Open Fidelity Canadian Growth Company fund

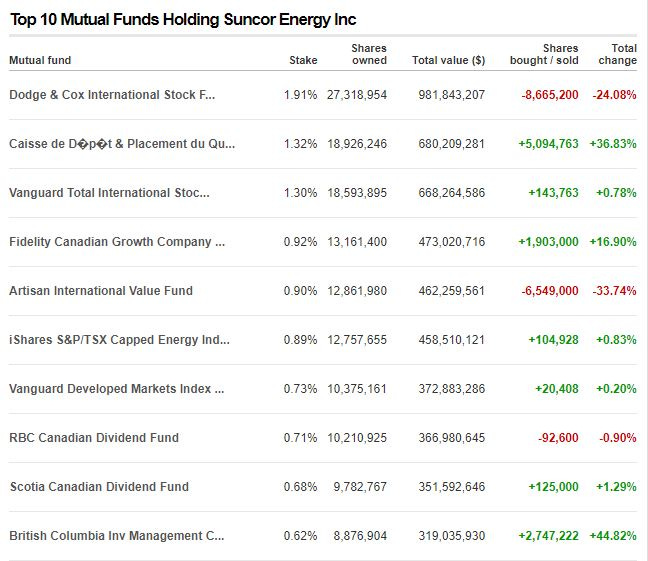(x=117, y=242)
